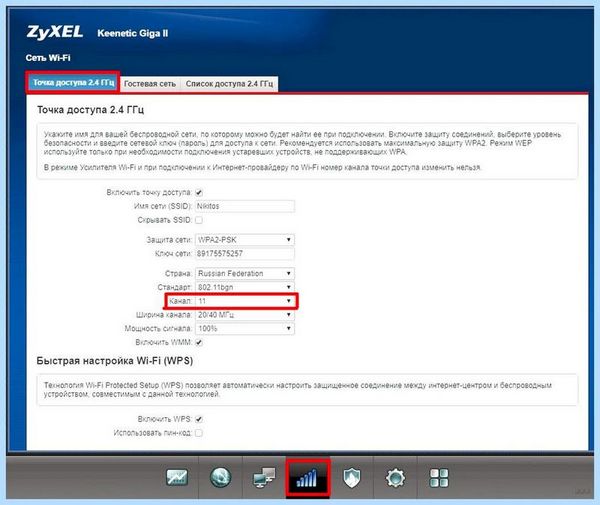Open 'Канал' dropdown showing 11
600x505 pixels.
pyautogui.click(x=245, y=301)
